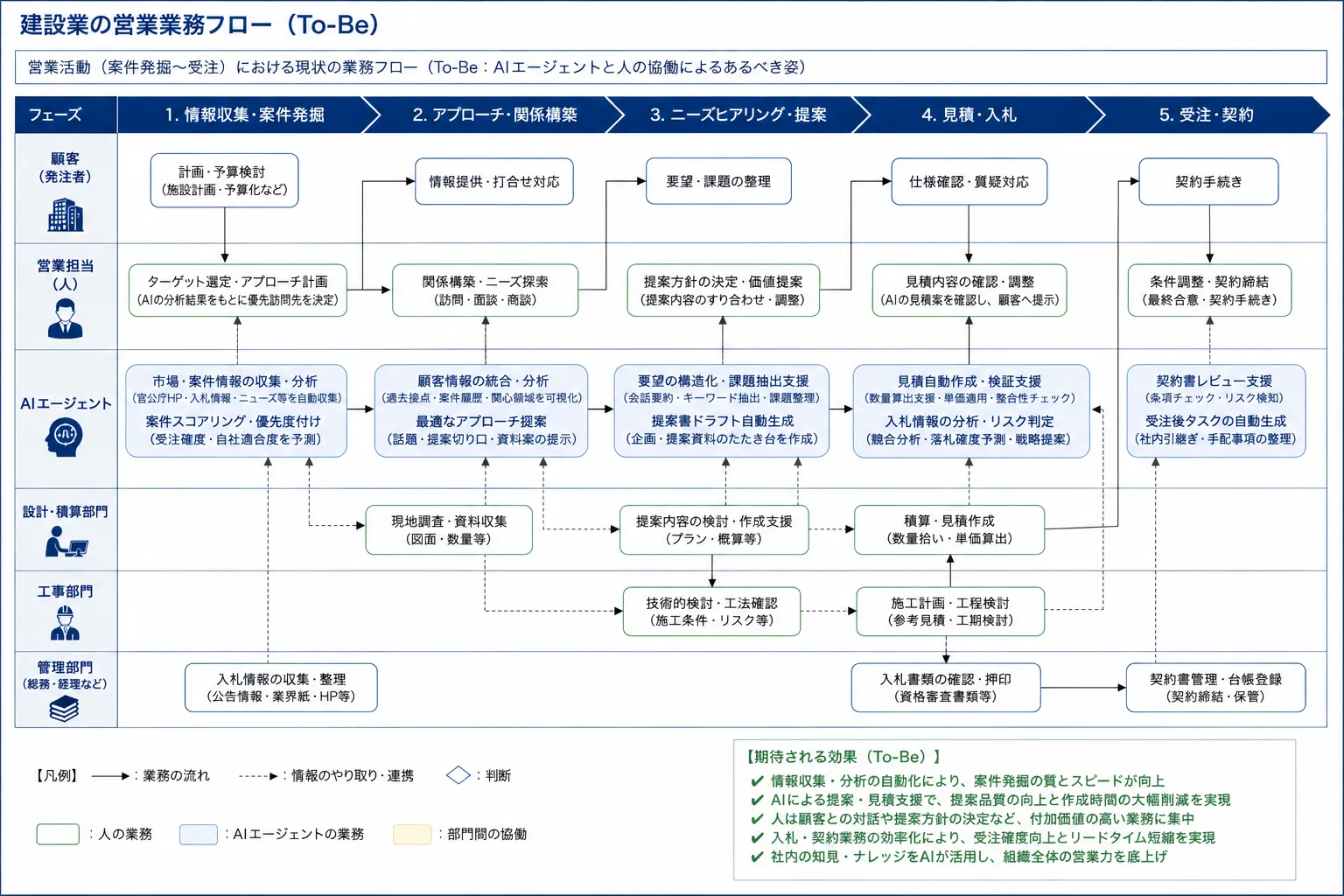Click the 施工計画・工程検討 box

point(950,611)
